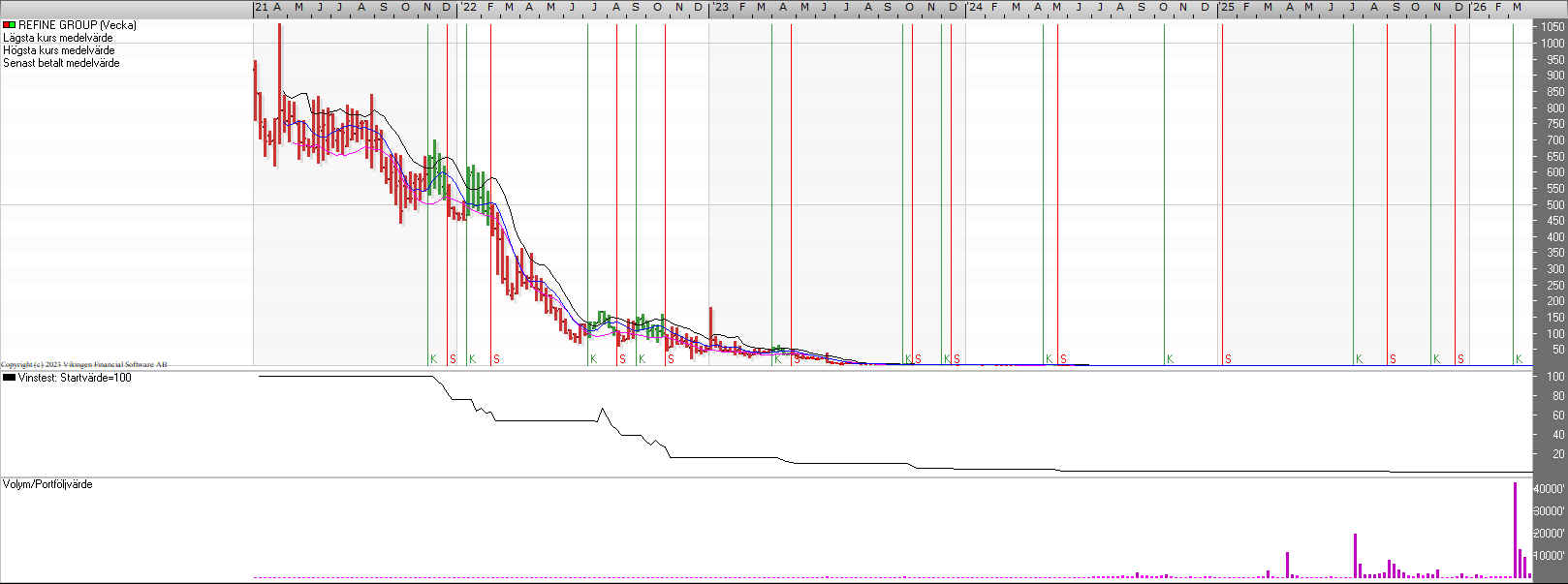Open the Vikingen Financial Software copyright link

point(83,364)
